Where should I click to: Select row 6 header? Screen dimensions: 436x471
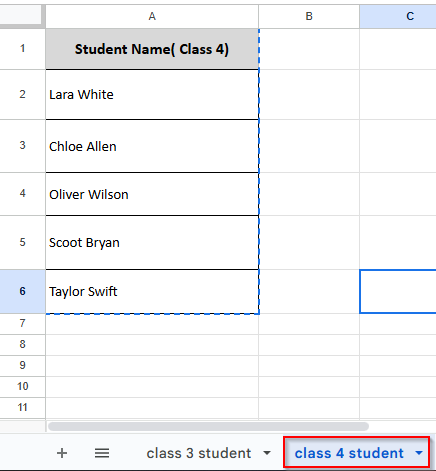(x=22, y=292)
